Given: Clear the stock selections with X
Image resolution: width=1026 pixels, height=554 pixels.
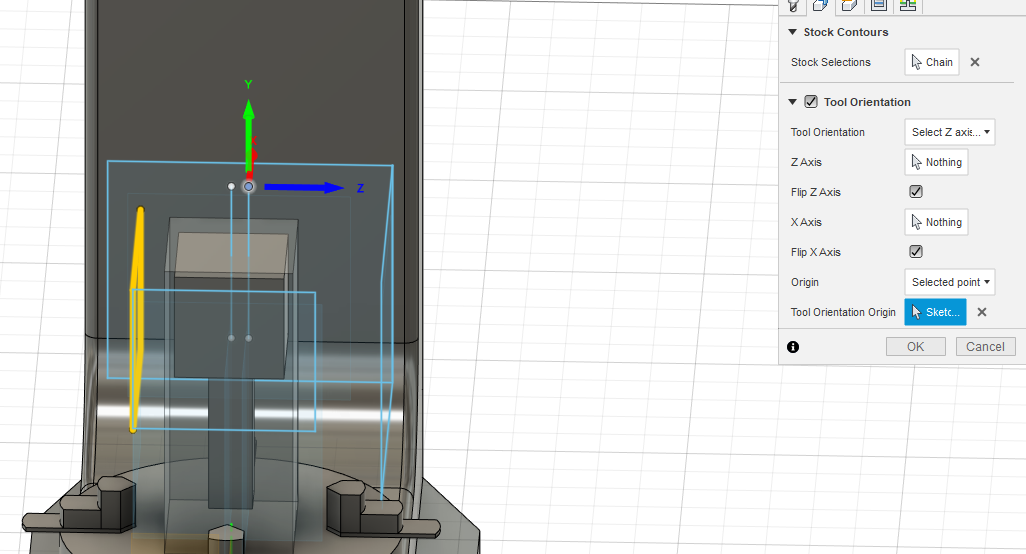Looking at the screenshot, I should click(x=975, y=62).
